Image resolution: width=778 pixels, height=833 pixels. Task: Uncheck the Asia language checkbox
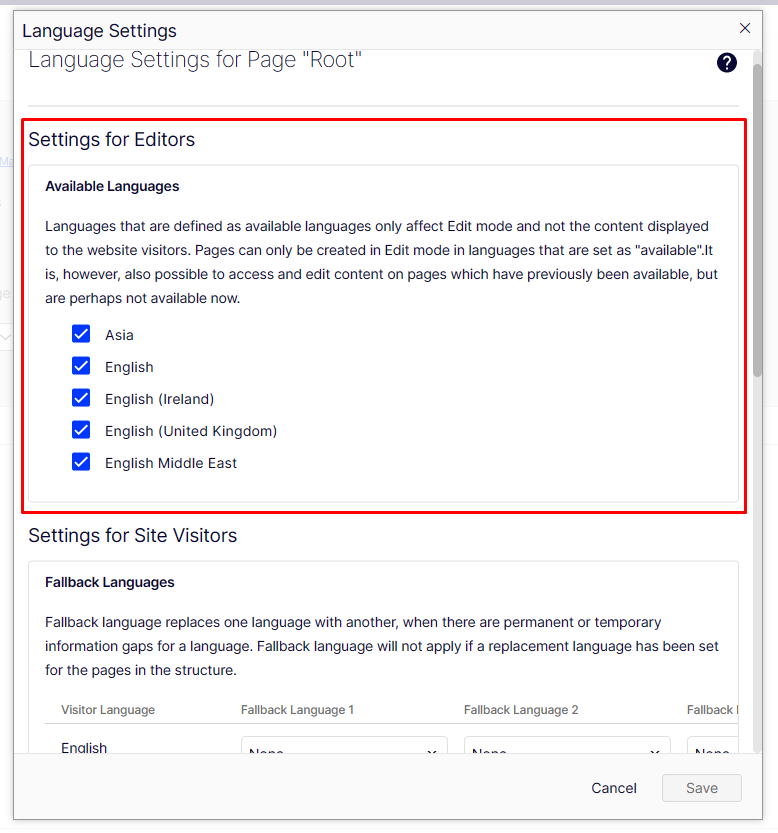pyautogui.click(x=81, y=334)
